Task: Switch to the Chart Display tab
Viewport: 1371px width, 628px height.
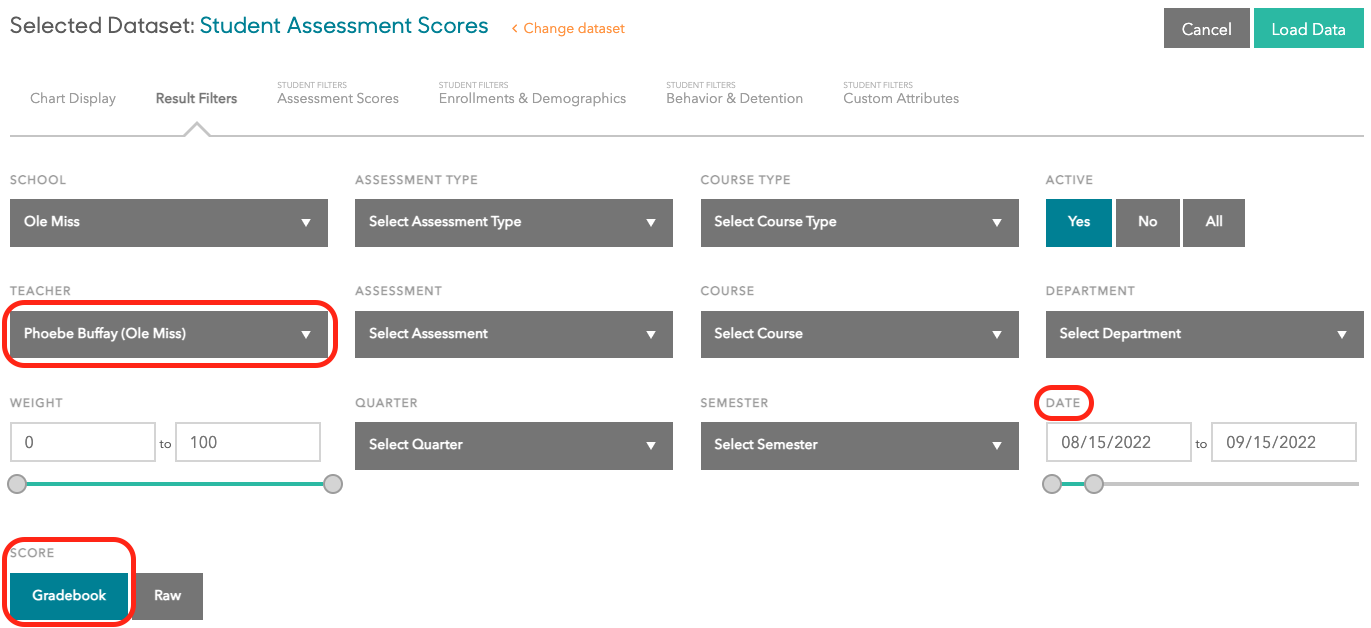Action: click(x=73, y=99)
